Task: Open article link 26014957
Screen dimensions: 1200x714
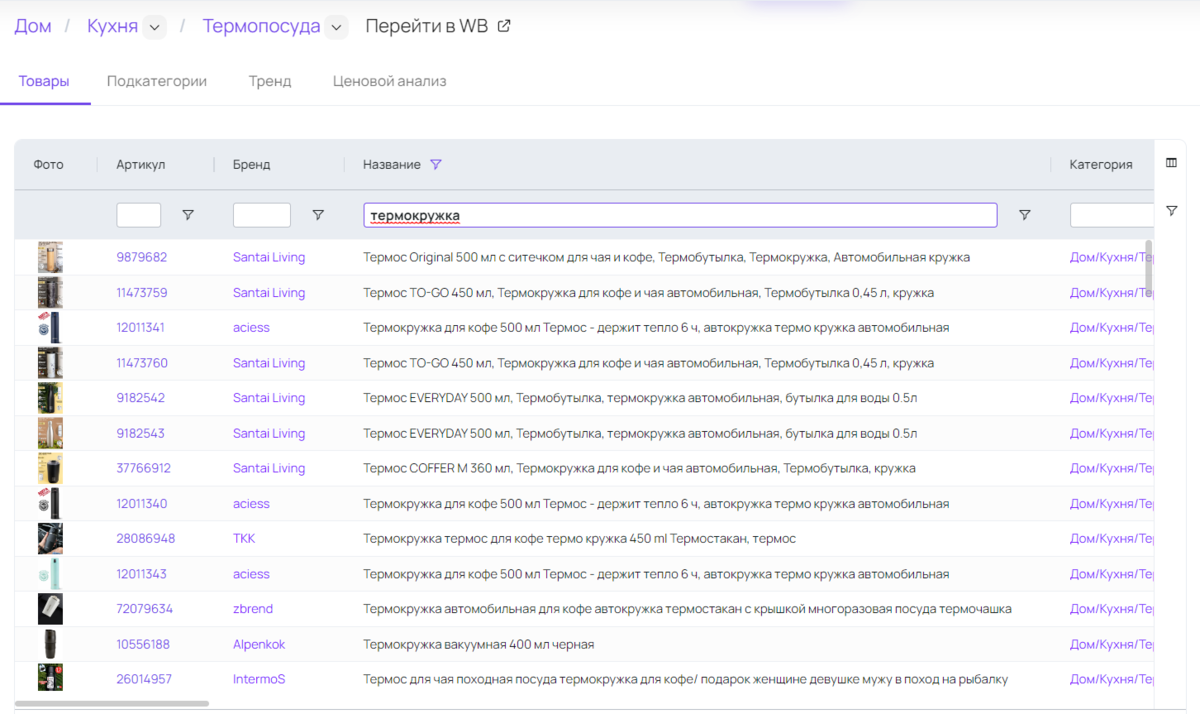Action: click(x=144, y=679)
